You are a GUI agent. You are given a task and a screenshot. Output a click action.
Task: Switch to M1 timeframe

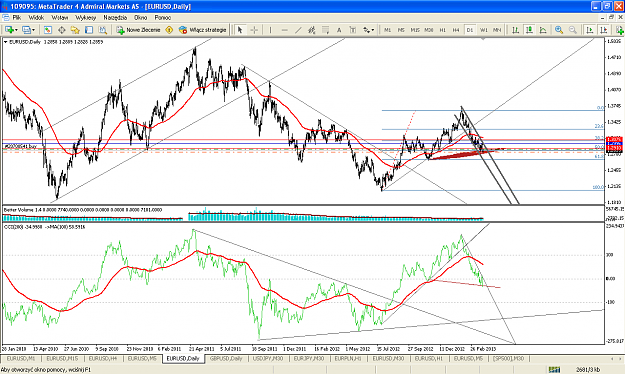[387, 30]
